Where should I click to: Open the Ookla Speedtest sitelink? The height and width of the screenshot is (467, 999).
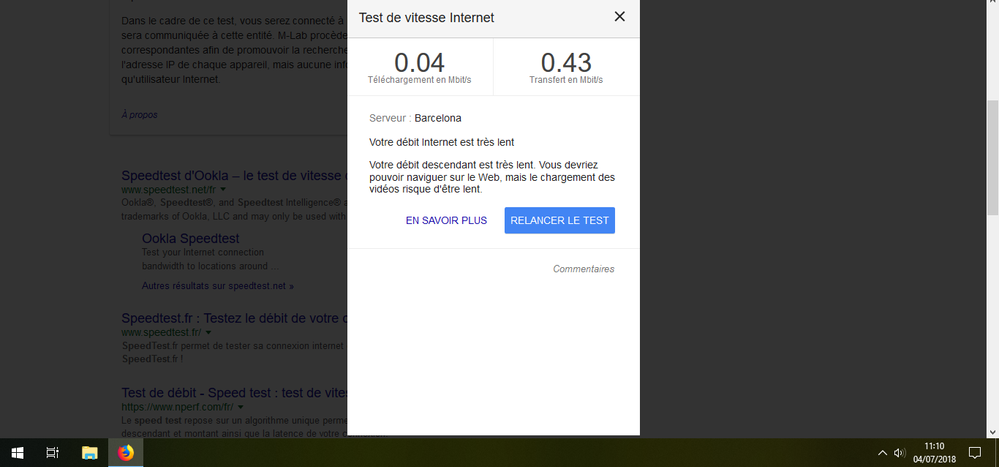pyautogui.click(x=190, y=239)
